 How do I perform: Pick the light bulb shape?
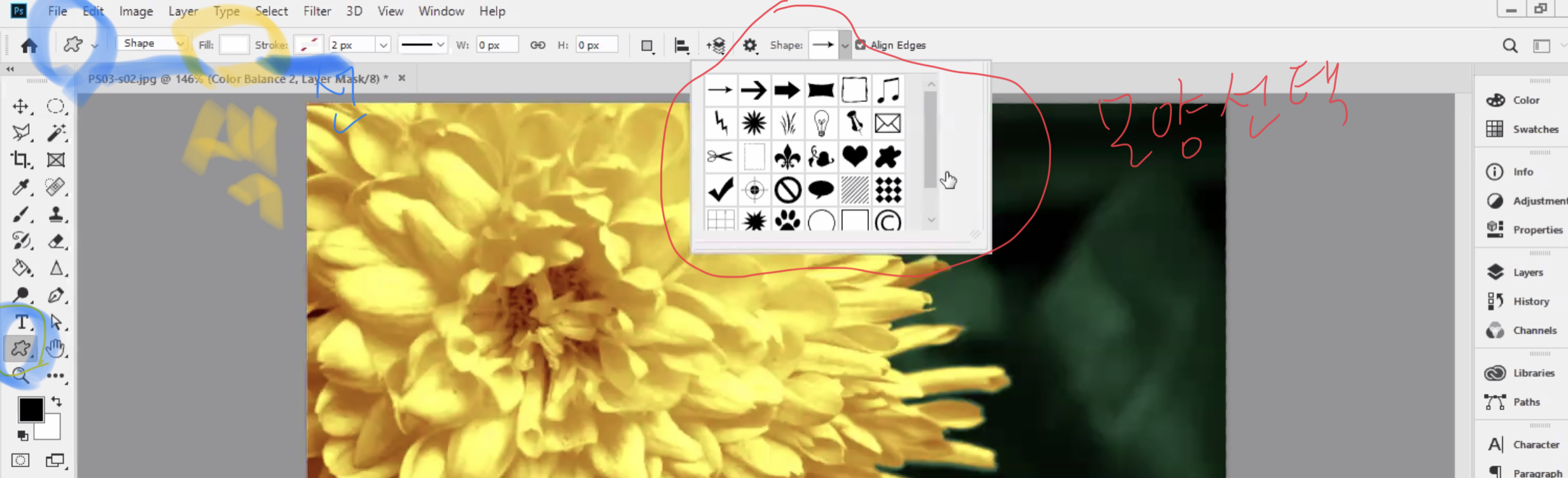(821, 123)
